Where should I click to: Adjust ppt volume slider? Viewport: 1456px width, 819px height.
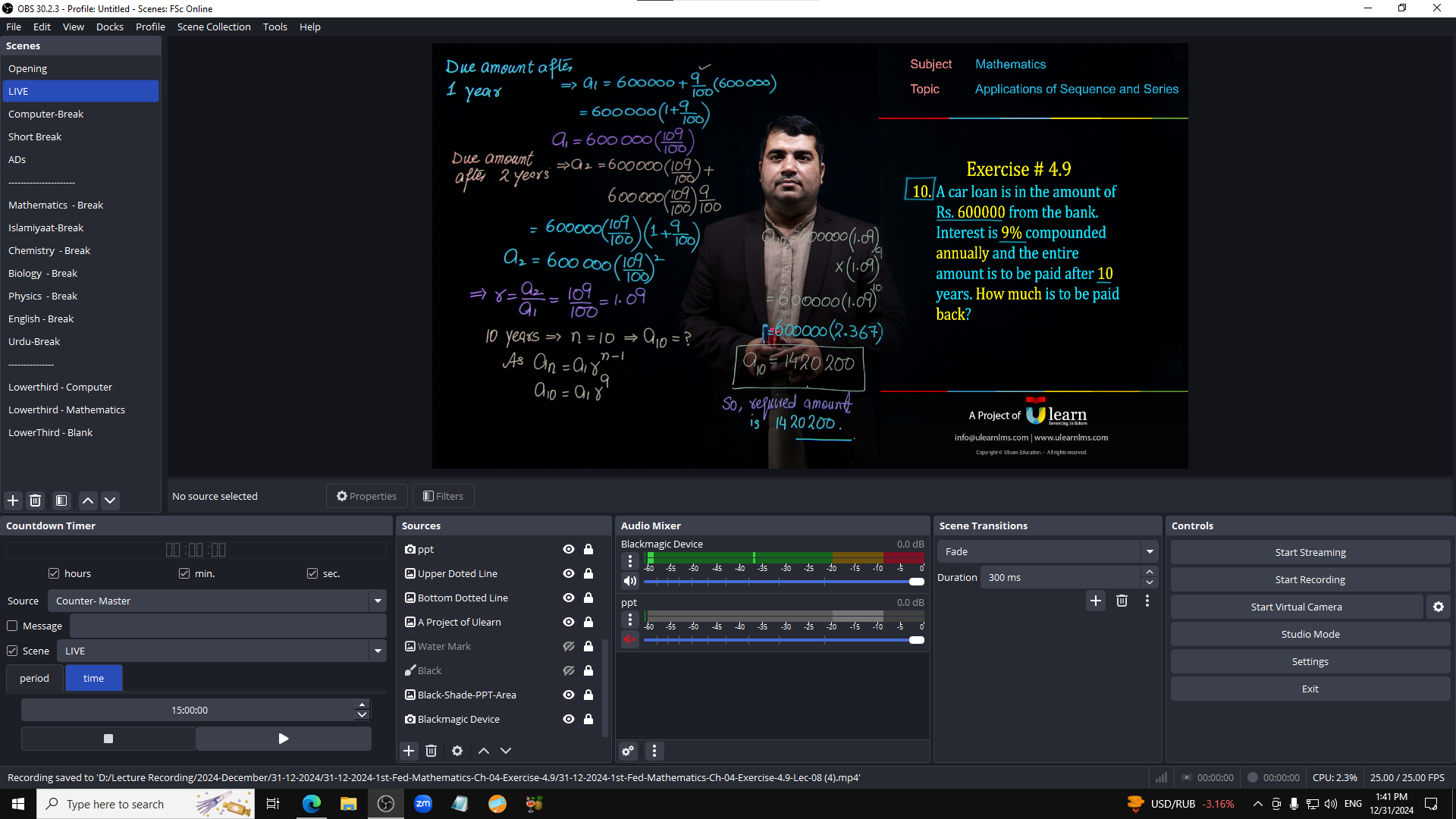coord(784,640)
